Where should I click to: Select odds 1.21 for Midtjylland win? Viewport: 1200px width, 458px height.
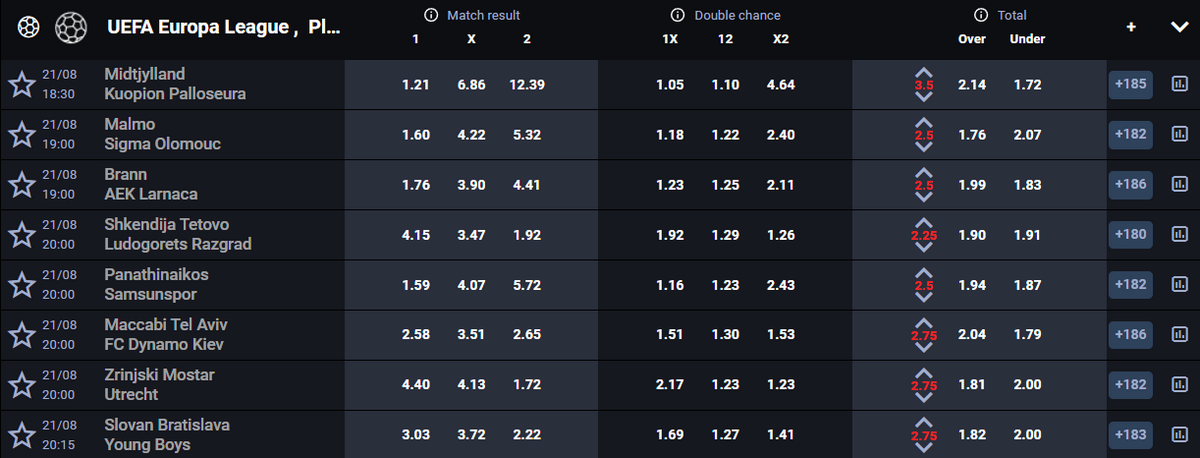pos(415,85)
